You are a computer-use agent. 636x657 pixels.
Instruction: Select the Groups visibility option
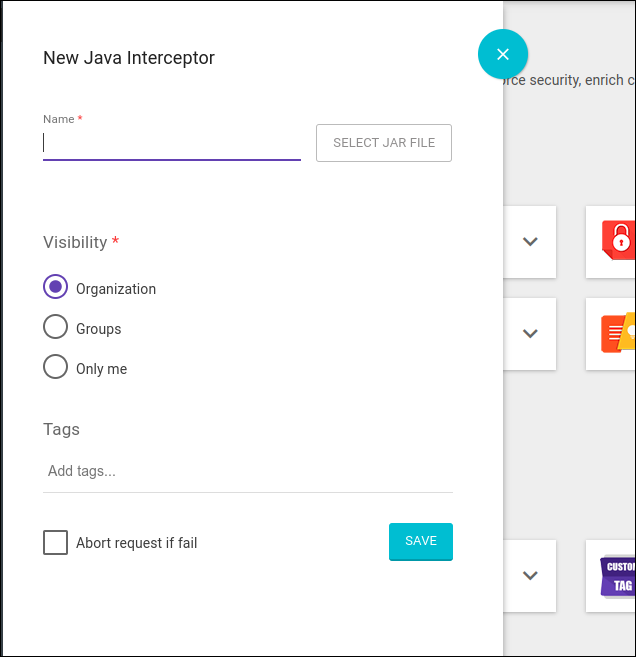55,326
